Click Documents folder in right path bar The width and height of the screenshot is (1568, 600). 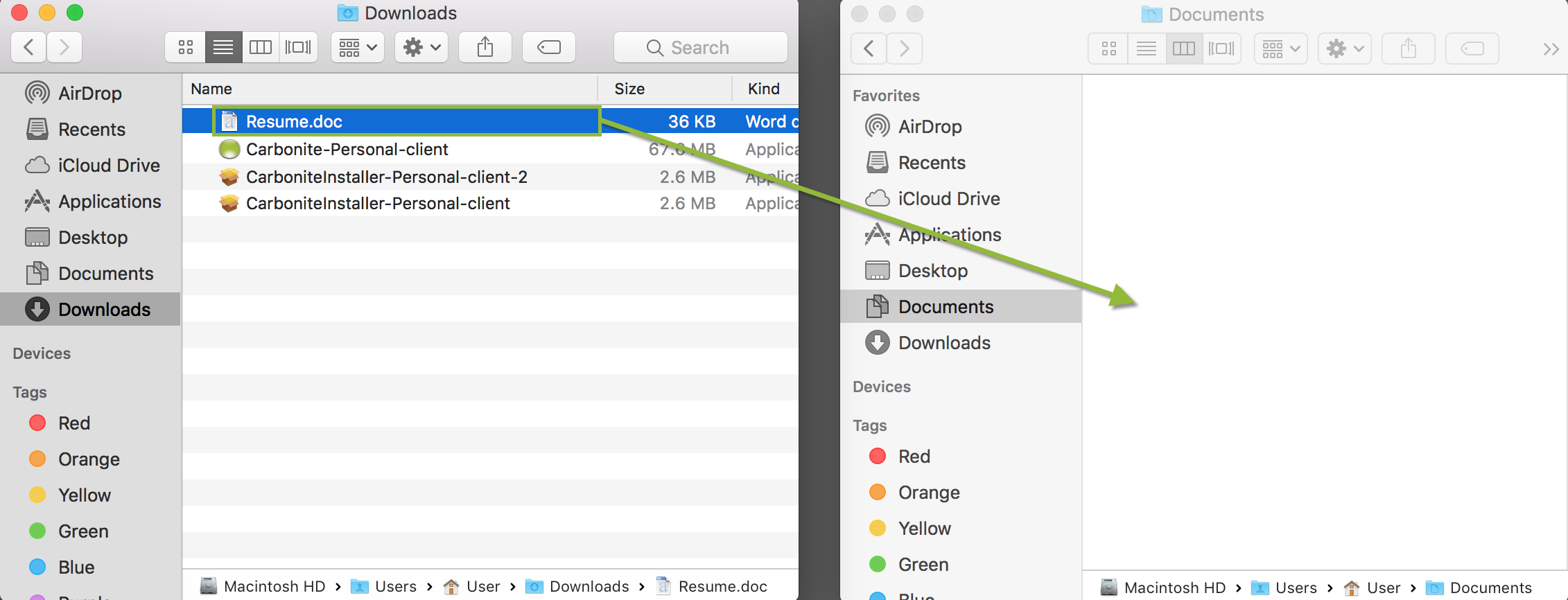tap(1479, 588)
